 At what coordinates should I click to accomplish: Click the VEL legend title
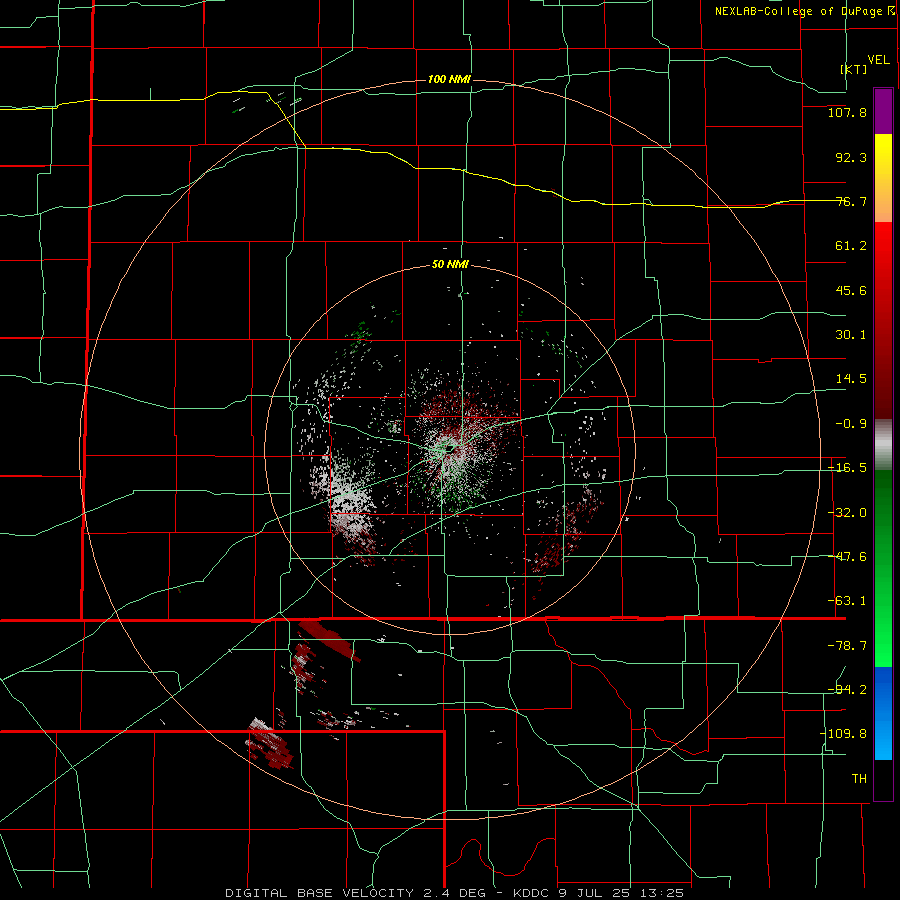point(878,60)
